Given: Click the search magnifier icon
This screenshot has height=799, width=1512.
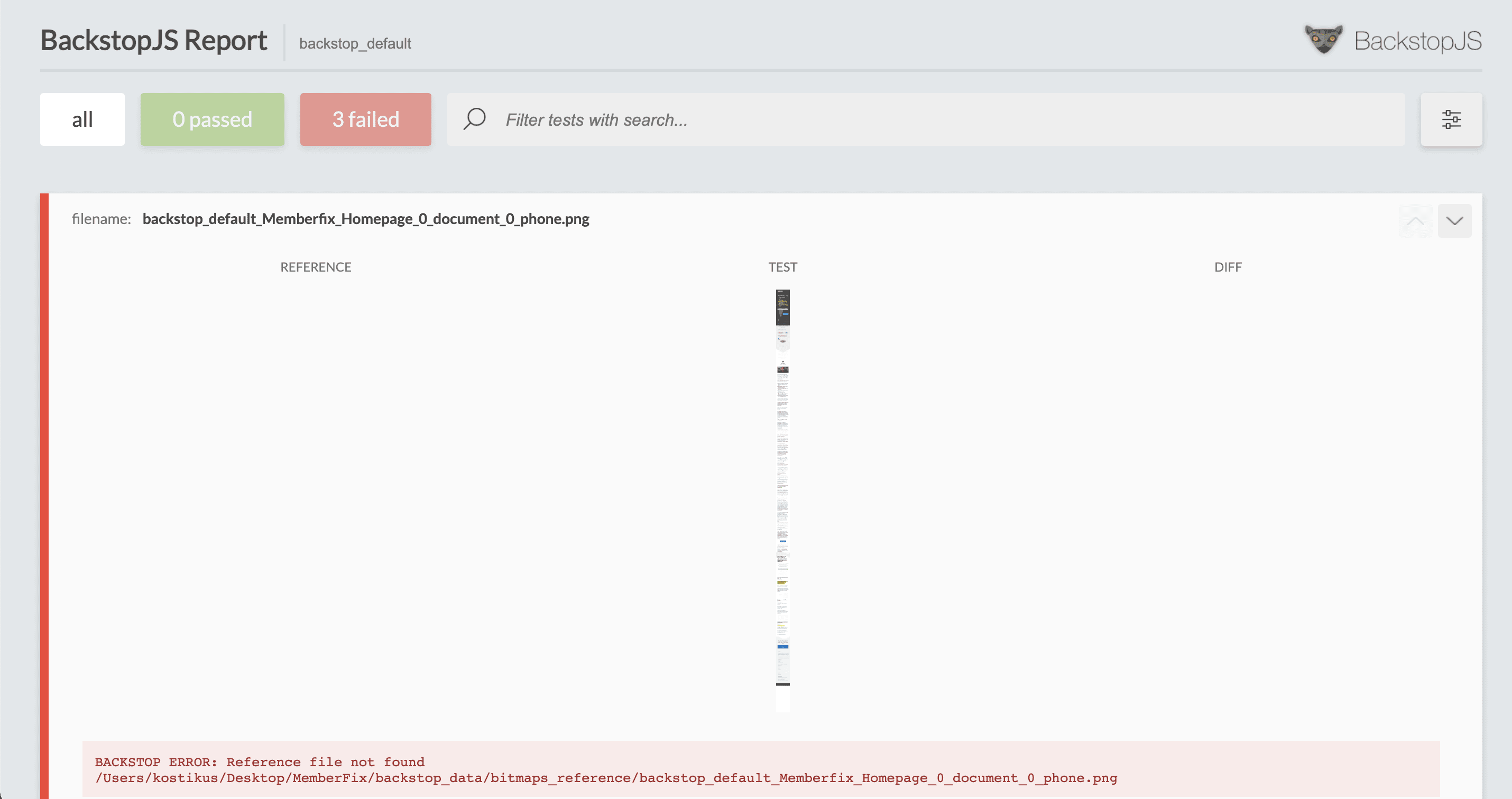Looking at the screenshot, I should 474,119.
